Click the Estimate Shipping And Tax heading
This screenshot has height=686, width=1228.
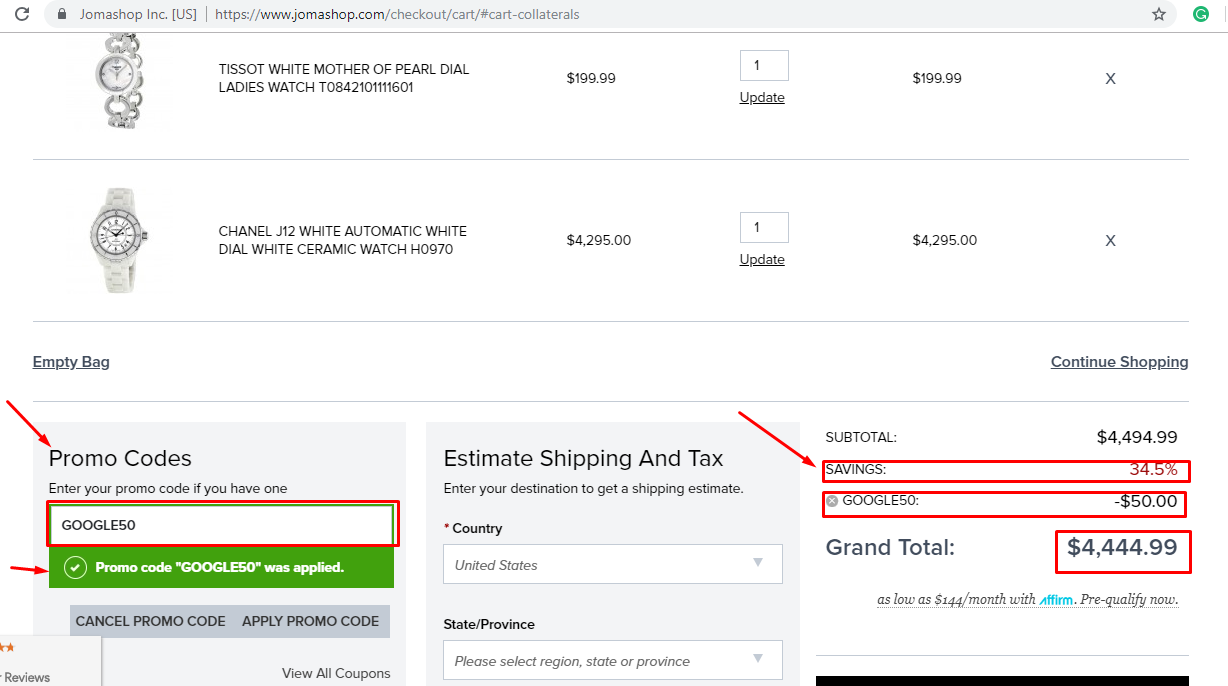tap(583, 458)
